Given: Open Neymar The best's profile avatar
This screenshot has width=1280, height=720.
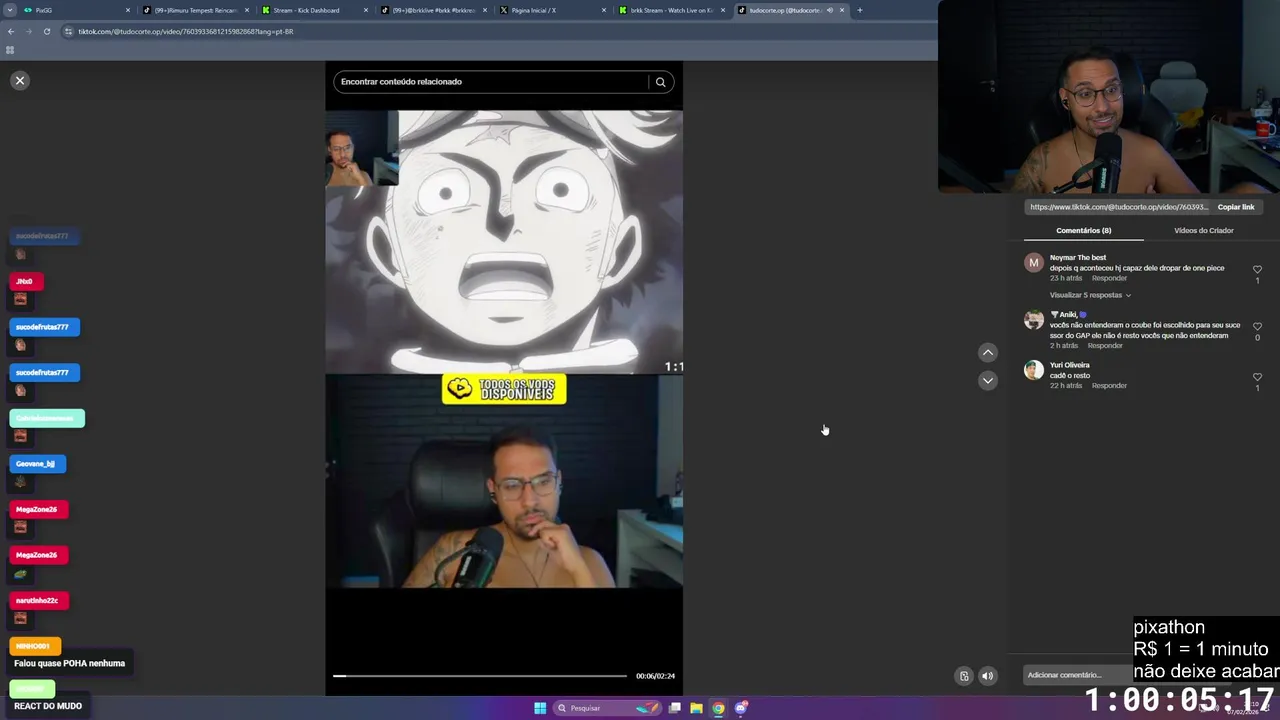Looking at the screenshot, I should pyautogui.click(x=1034, y=263).
